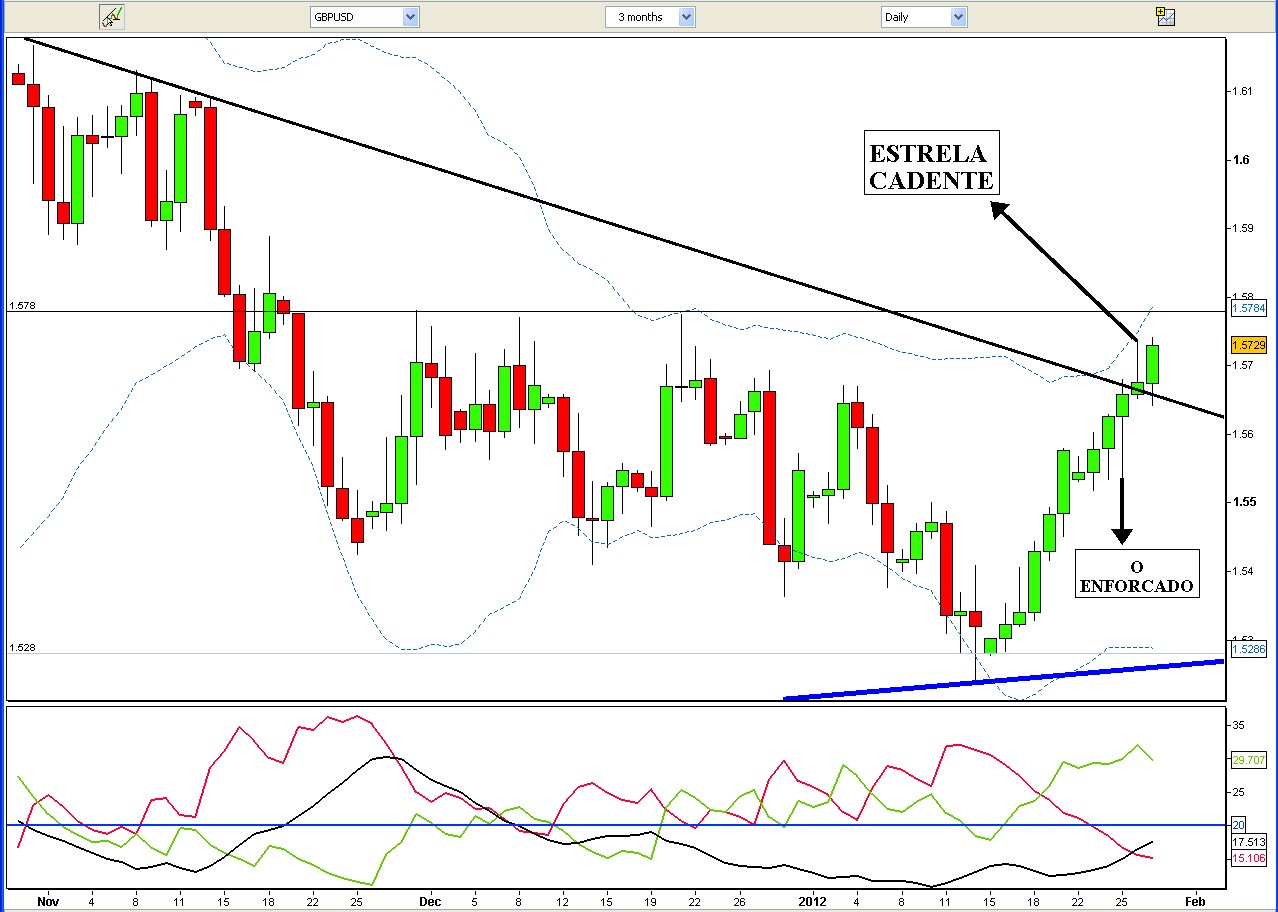Open the chart drawing tools icon
This screenshot has width=1278, height=912.
point(112,16)
